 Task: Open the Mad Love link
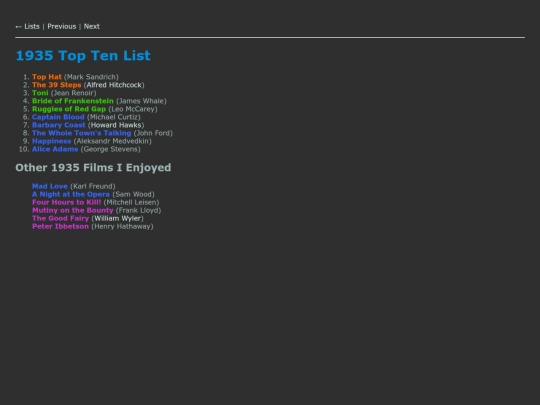coord(50,186)
